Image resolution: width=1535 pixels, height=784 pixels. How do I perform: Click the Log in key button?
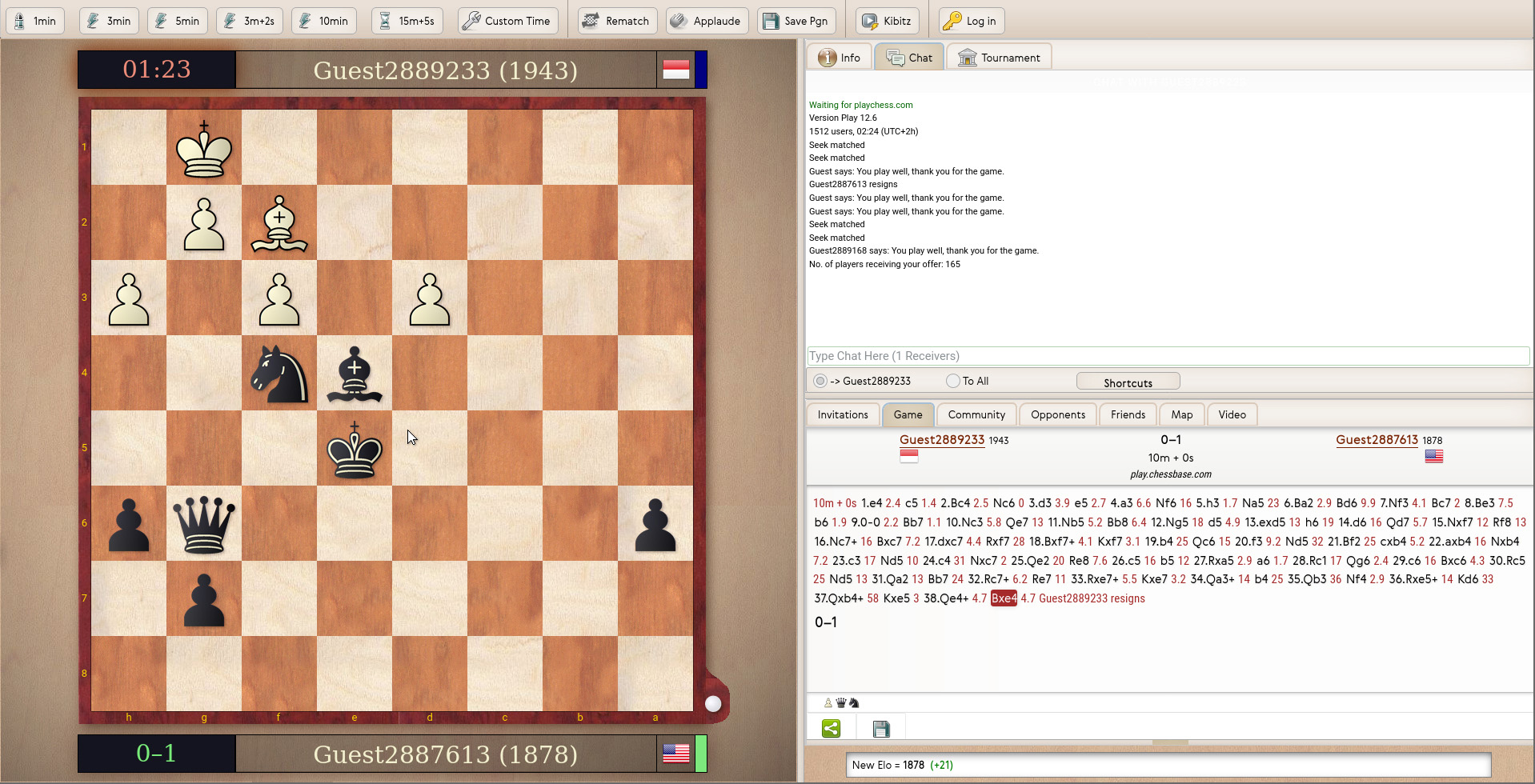click(971, 21)
